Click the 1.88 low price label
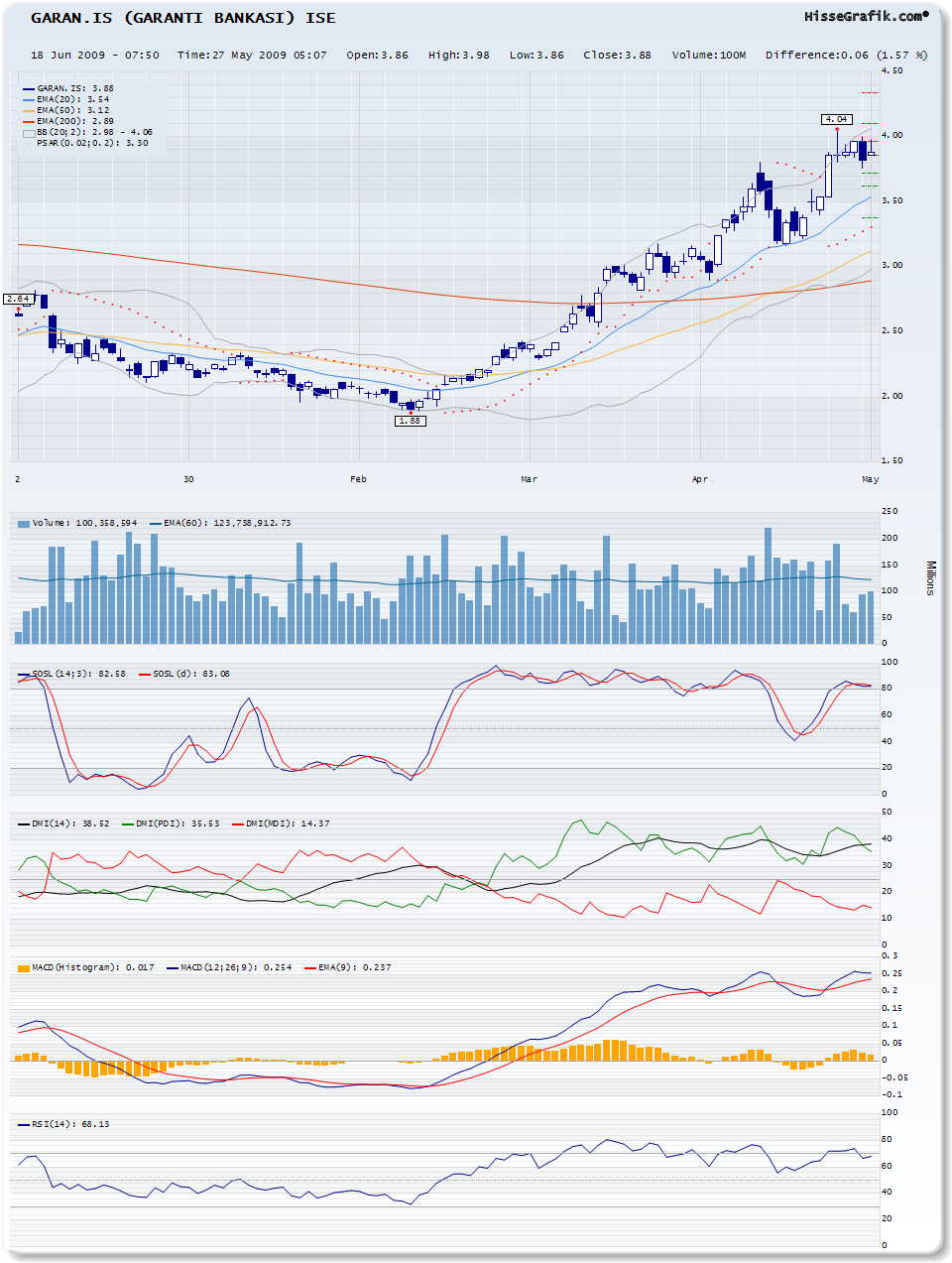The image size is (952, 1263). tap(410, 421)
